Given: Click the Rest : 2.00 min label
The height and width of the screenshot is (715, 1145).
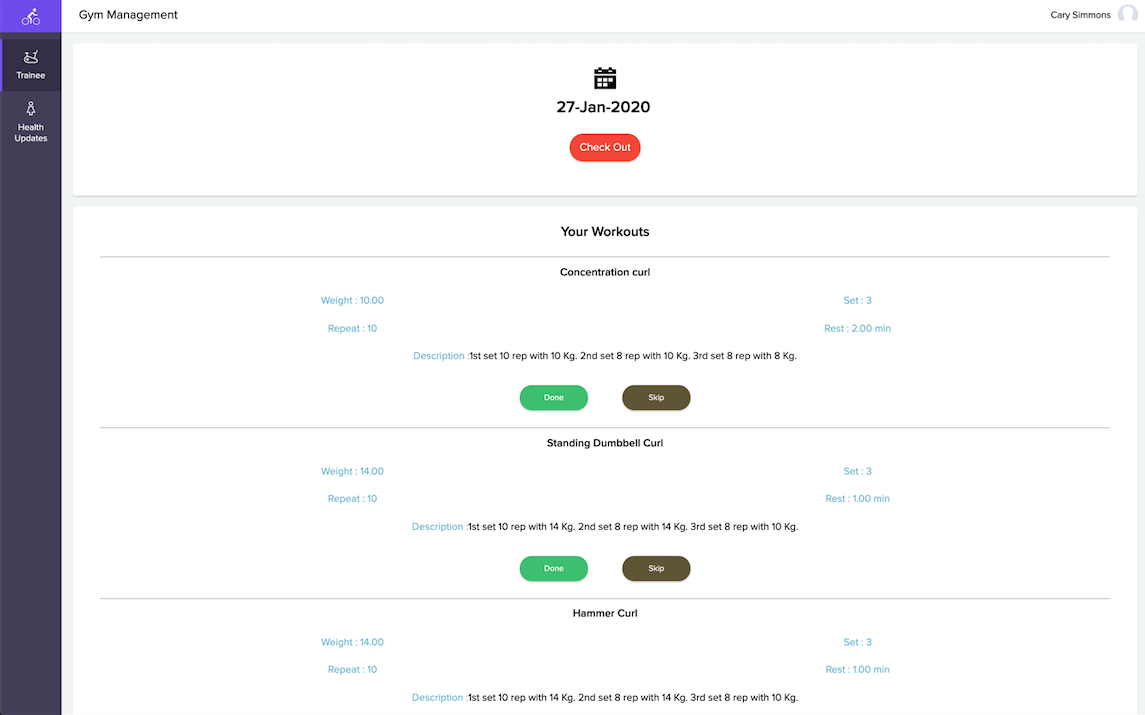Looking at the screenshot, I should click(x=858, y=329).
